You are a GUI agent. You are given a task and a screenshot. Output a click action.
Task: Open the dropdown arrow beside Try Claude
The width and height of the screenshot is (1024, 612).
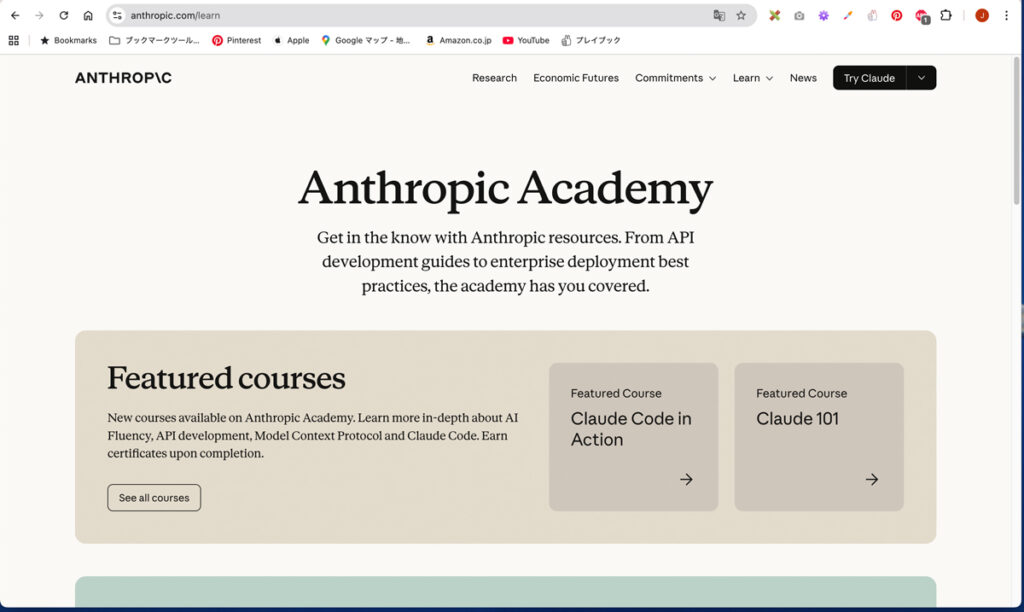(x=921, y=78)
